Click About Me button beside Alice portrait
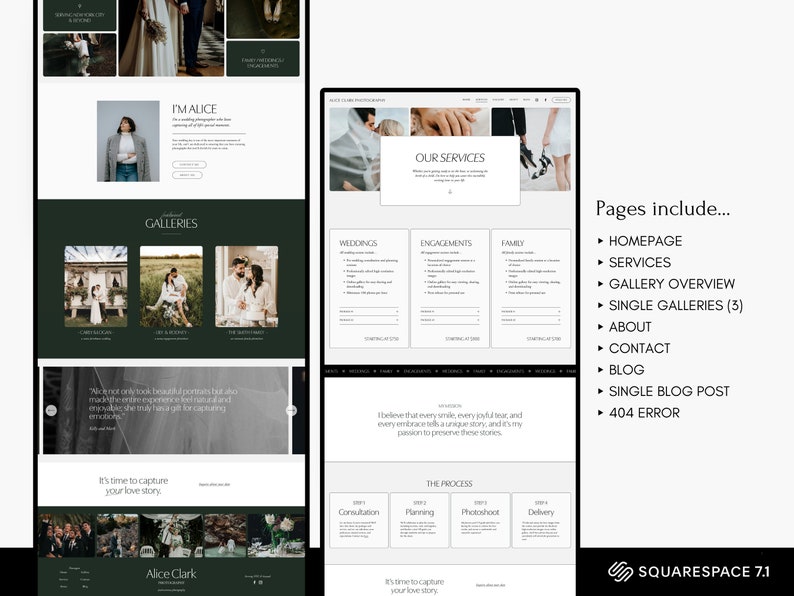Image resolution: width=794 pixels, height=596 pixels. (187, 175)
